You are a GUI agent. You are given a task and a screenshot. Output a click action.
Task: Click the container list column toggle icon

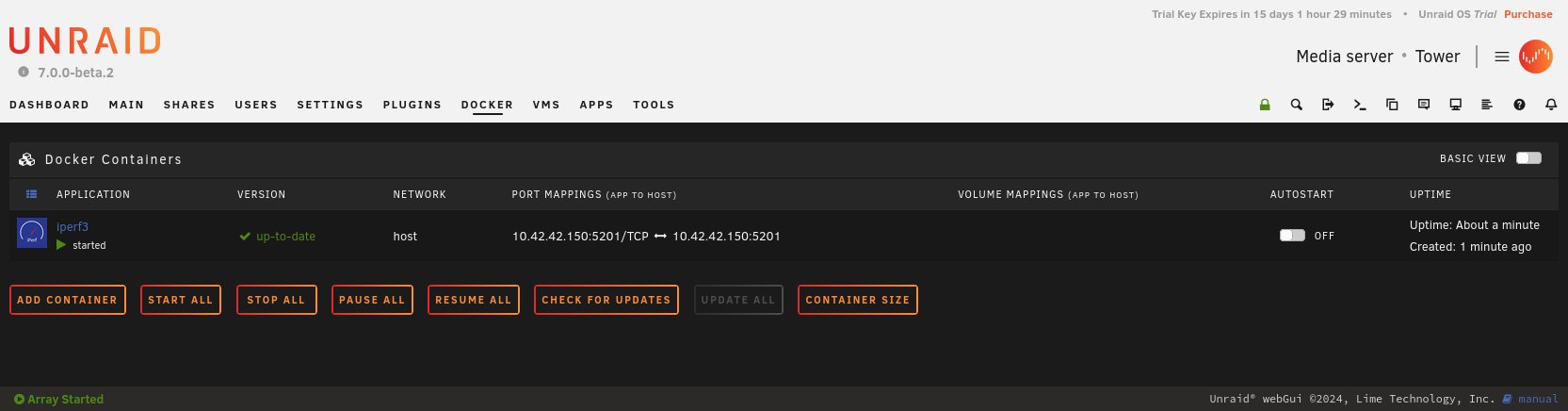tap(31, 194)
